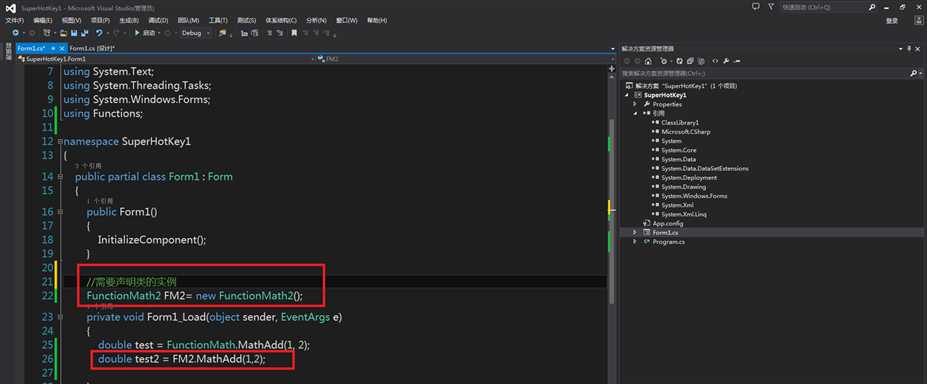
Task: Click the feedback notification icon in title bar
Action: point(756,6)
